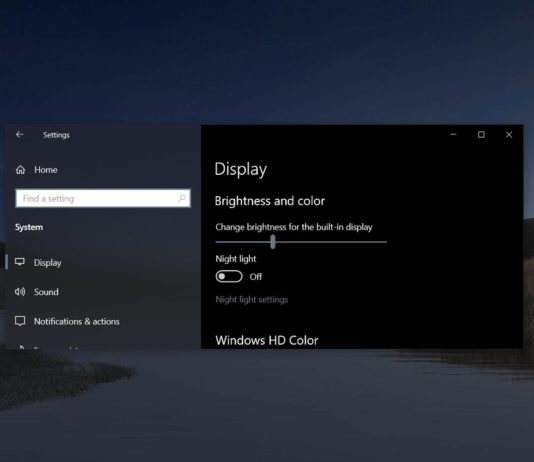This screenshot has height=462, width=534.
Task: Open Home from the house icon
Action: (20, 170)
